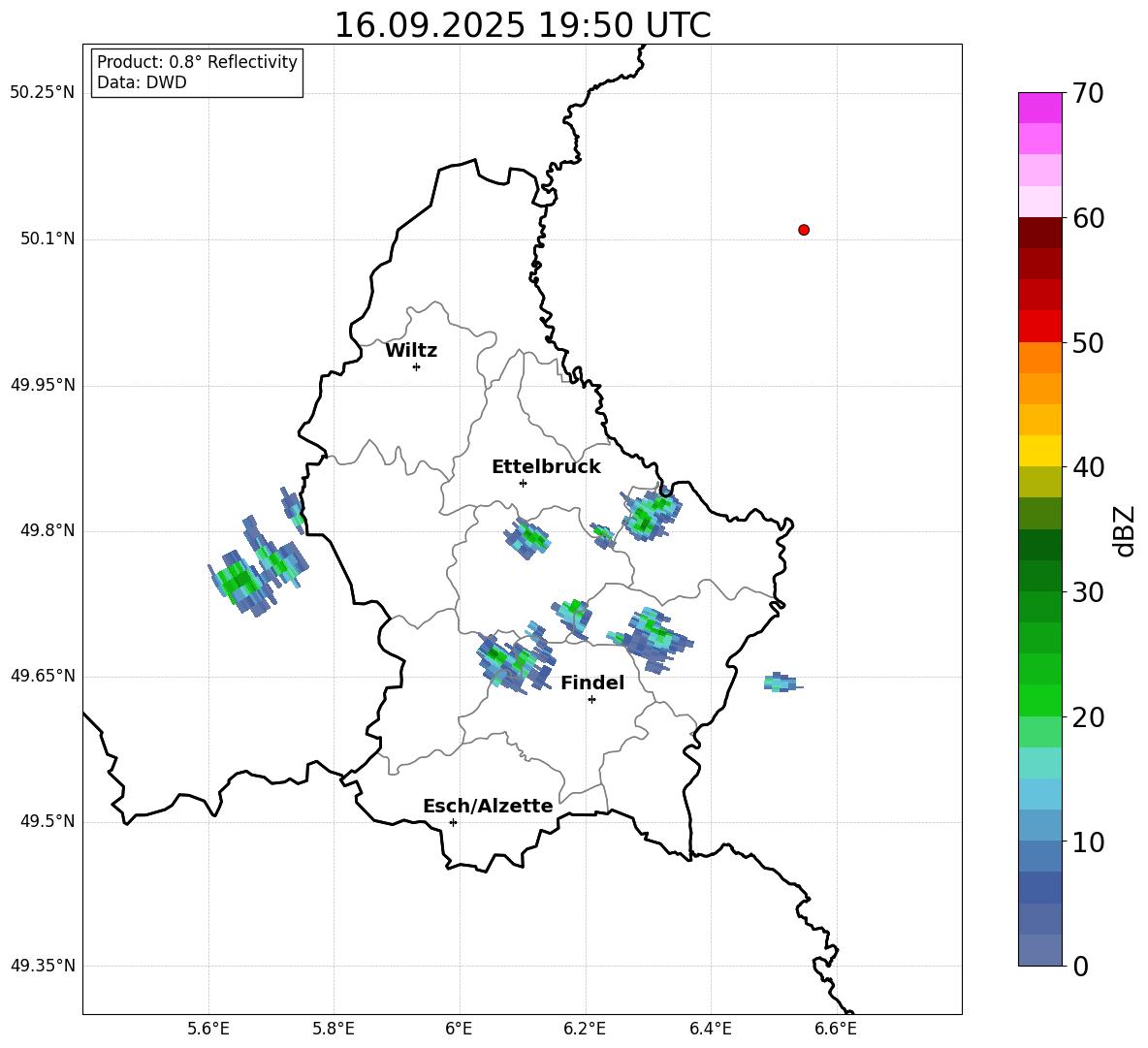Click the 6°E longitude label
The width and height of the screenshot is (1148, 1048).
pos(459,1029)
